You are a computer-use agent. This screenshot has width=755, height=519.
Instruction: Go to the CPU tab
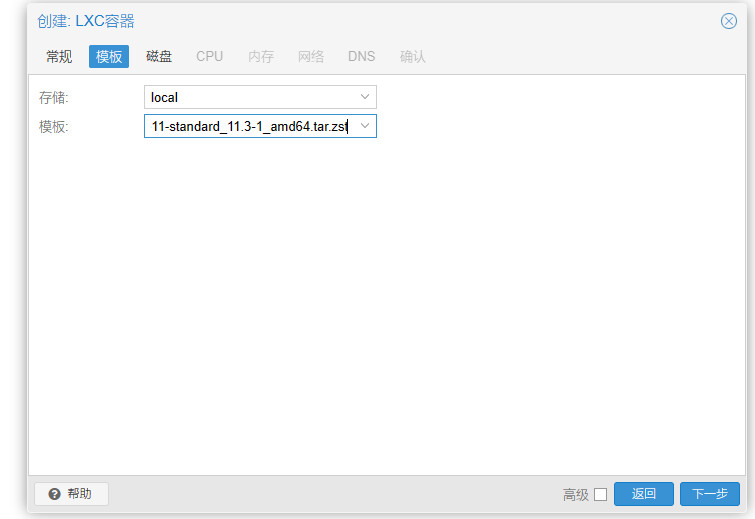click(x=209, y=56)
